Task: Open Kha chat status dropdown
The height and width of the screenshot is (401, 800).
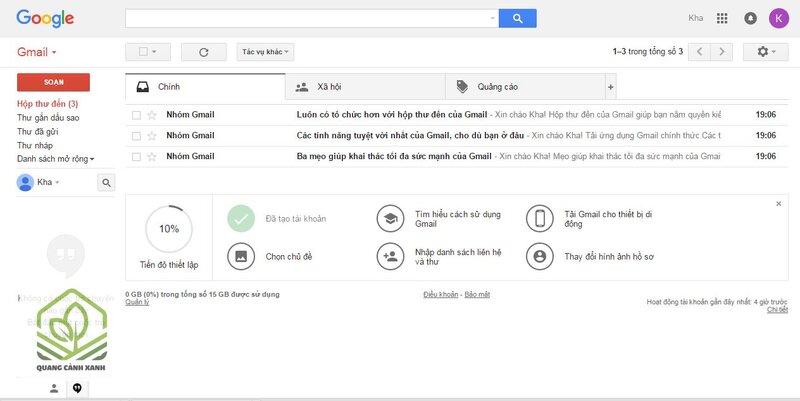Action: [x=57, y=183]
